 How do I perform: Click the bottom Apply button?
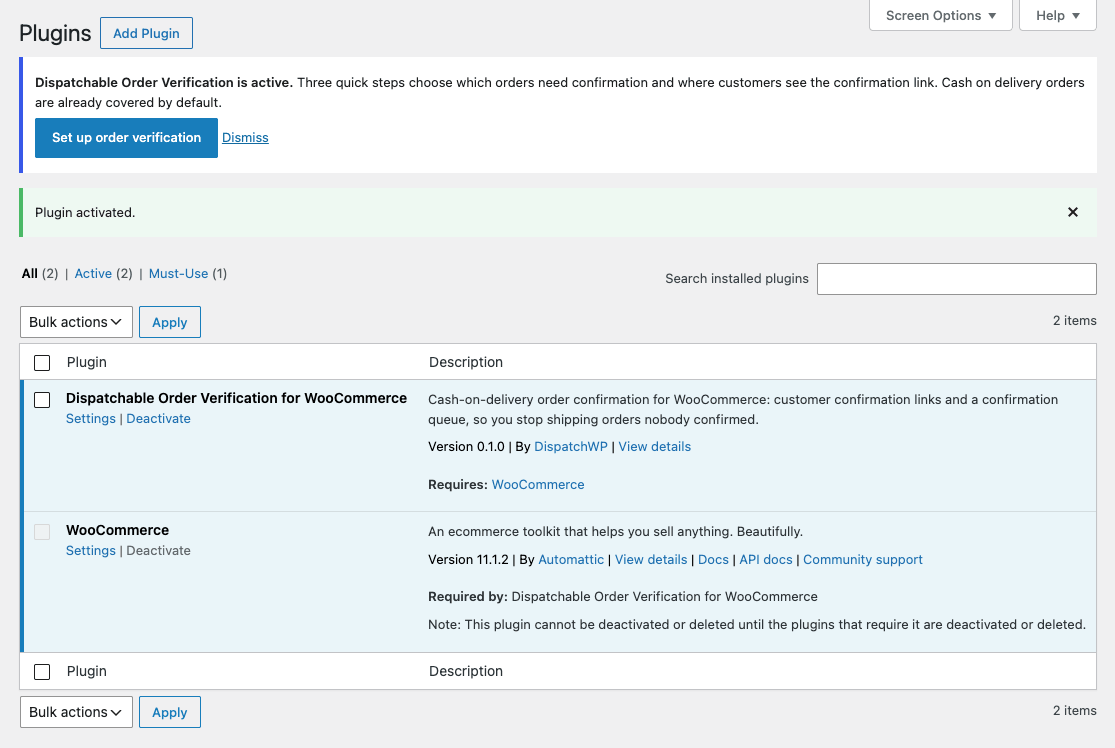(170, 712)
